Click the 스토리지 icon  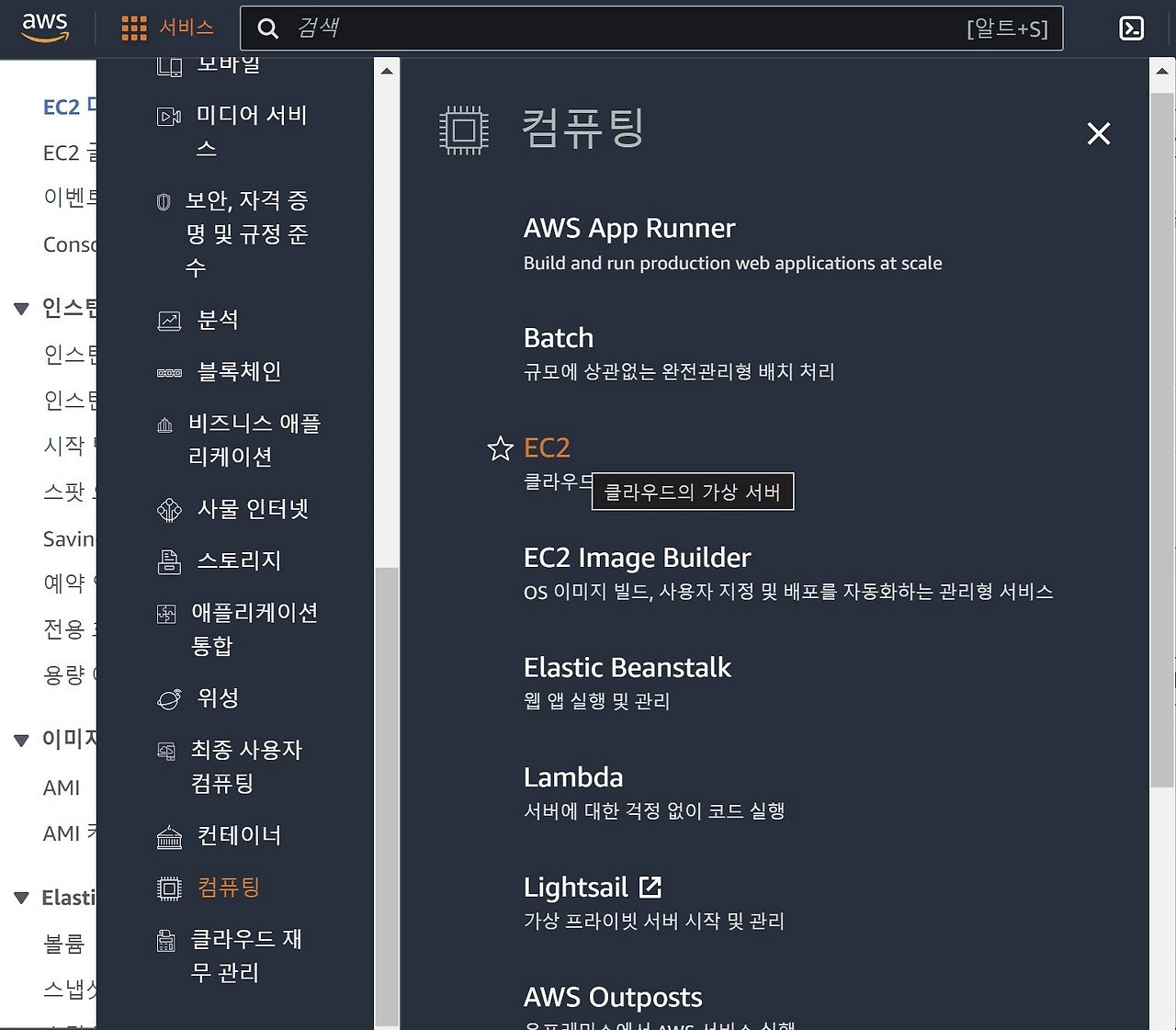[x=169, y=561]
